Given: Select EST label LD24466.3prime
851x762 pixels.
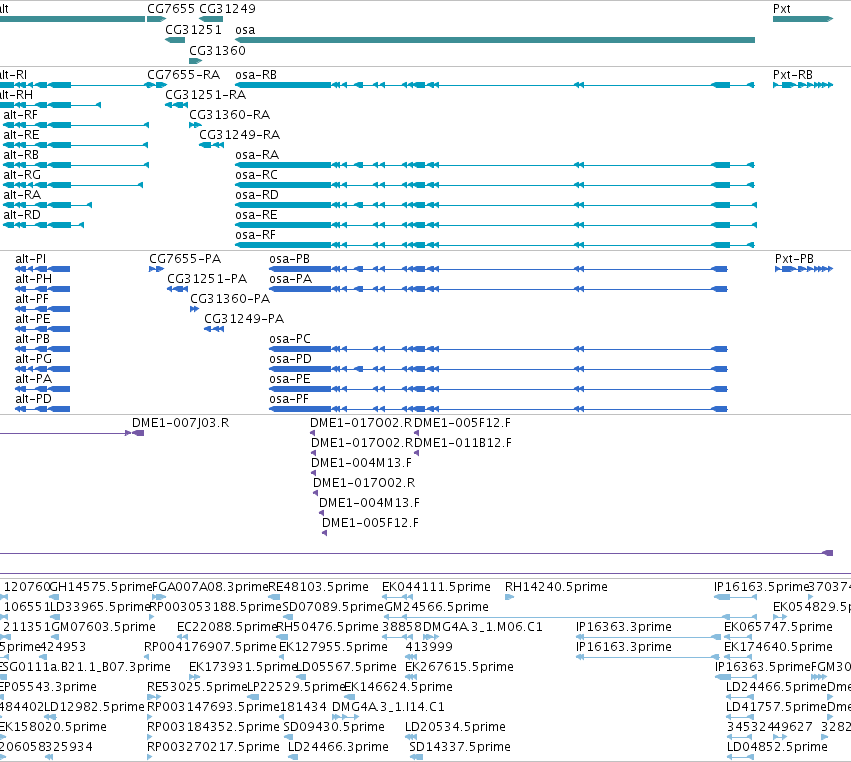Looking at the screenshot, I should tap(338, 747).
